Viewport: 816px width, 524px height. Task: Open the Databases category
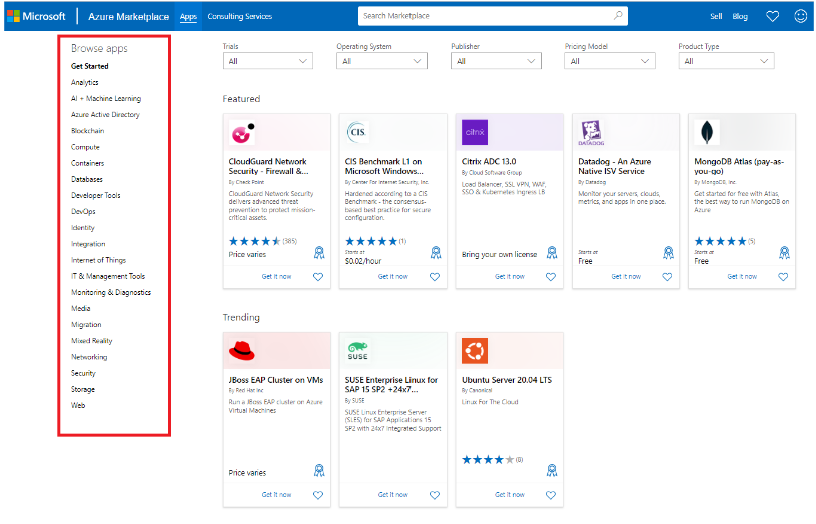pyautogui.click(x=86, y=180)
